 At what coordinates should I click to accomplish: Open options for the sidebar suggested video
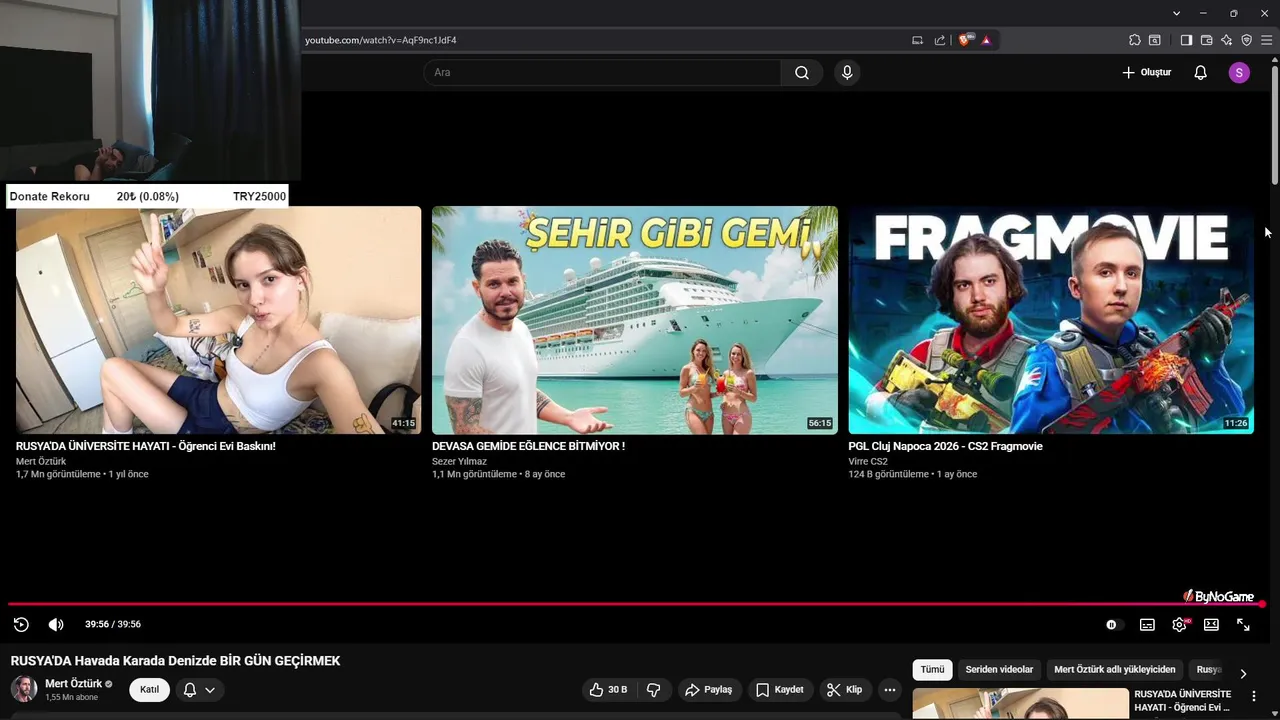1254,696
